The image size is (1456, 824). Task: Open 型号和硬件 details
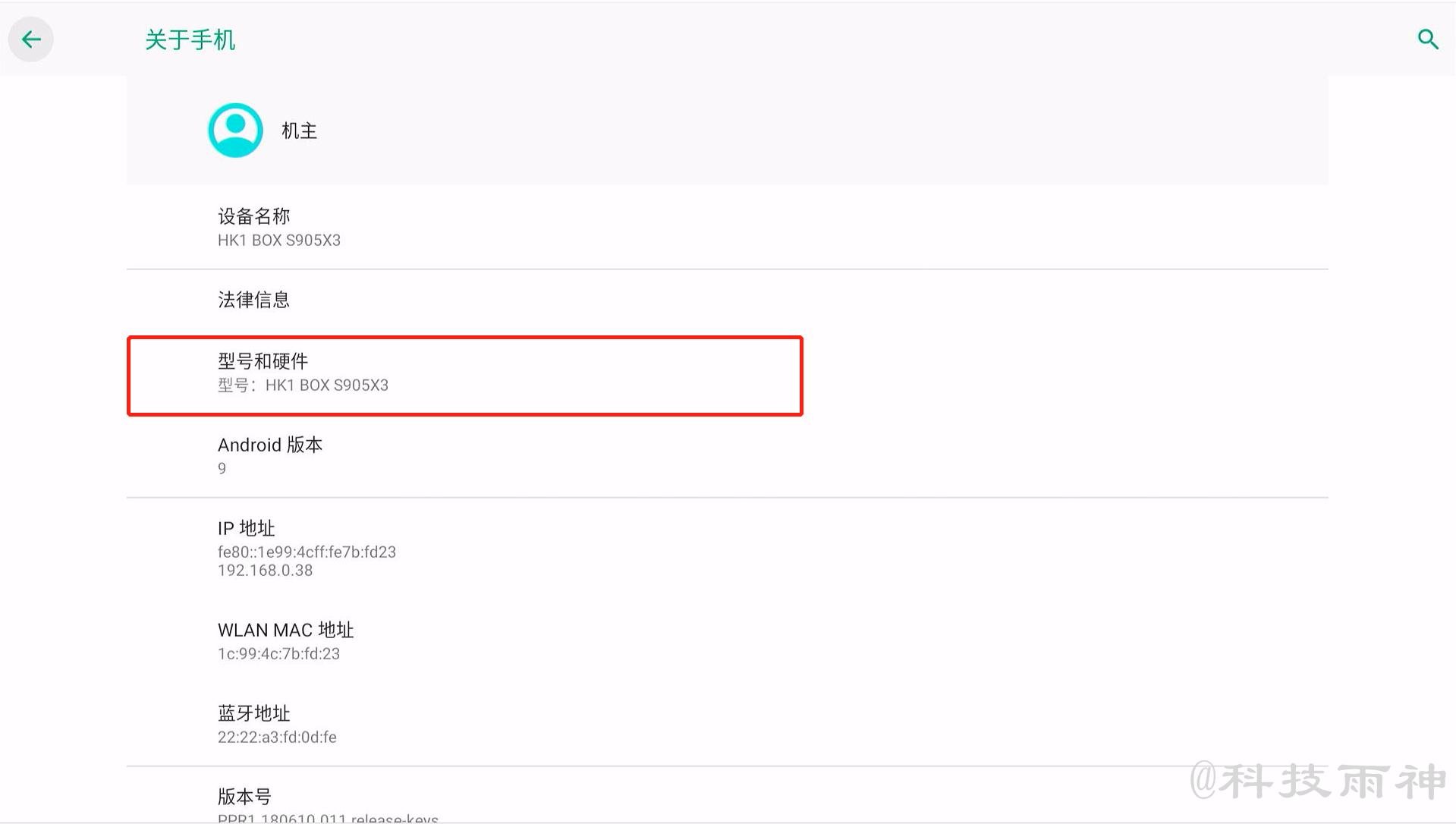point(727,373)
